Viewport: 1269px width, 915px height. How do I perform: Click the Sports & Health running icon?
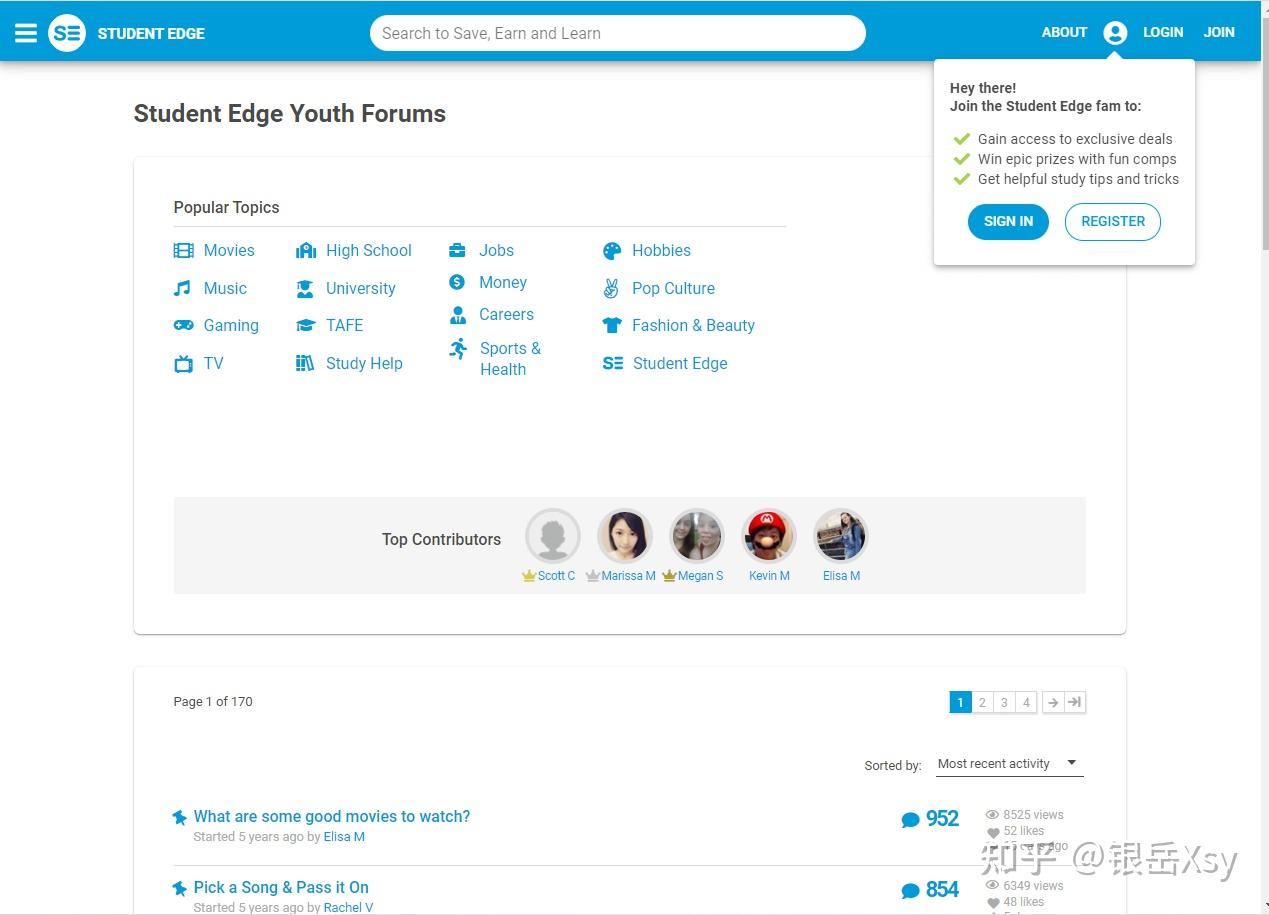click(x=458, y=349)
